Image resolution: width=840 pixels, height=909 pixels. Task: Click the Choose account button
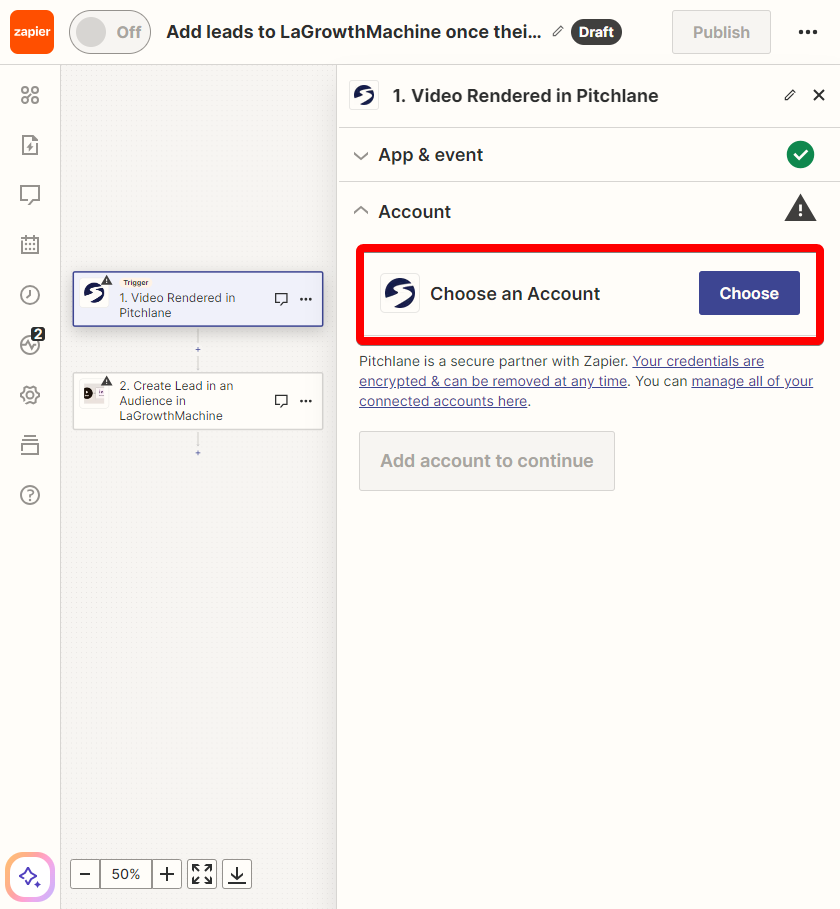coord(749,293)
